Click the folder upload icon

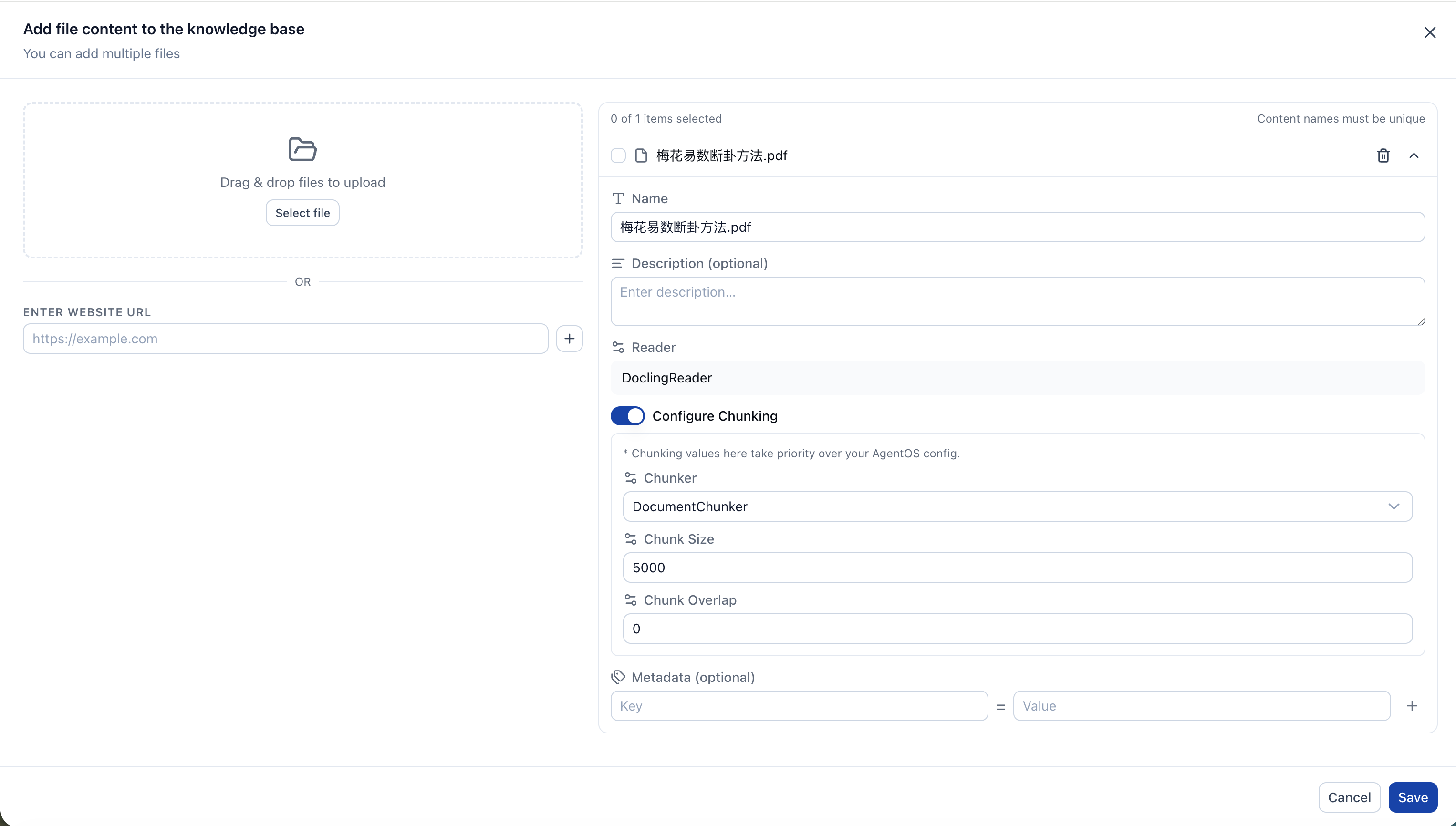point(302,149)
